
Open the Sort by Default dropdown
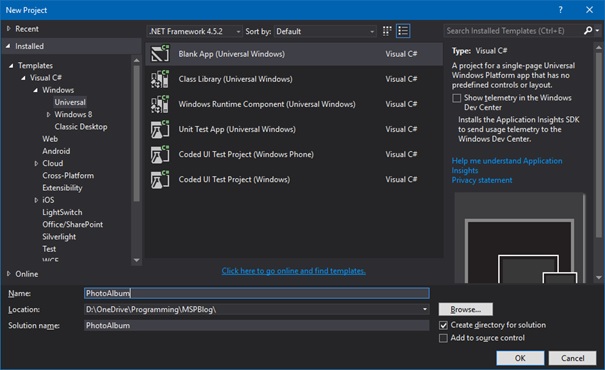click(x=325, y=31)
